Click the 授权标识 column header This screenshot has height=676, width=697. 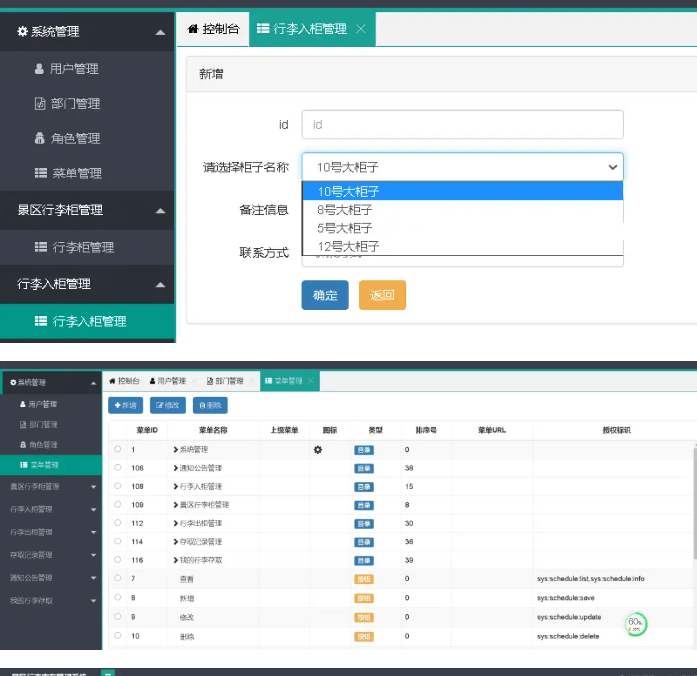(616, 430)
